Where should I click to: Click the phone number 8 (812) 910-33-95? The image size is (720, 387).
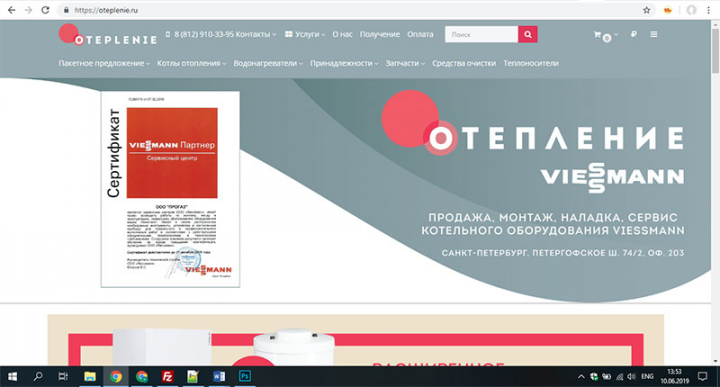pyautogui.click(x=203, y=34)
